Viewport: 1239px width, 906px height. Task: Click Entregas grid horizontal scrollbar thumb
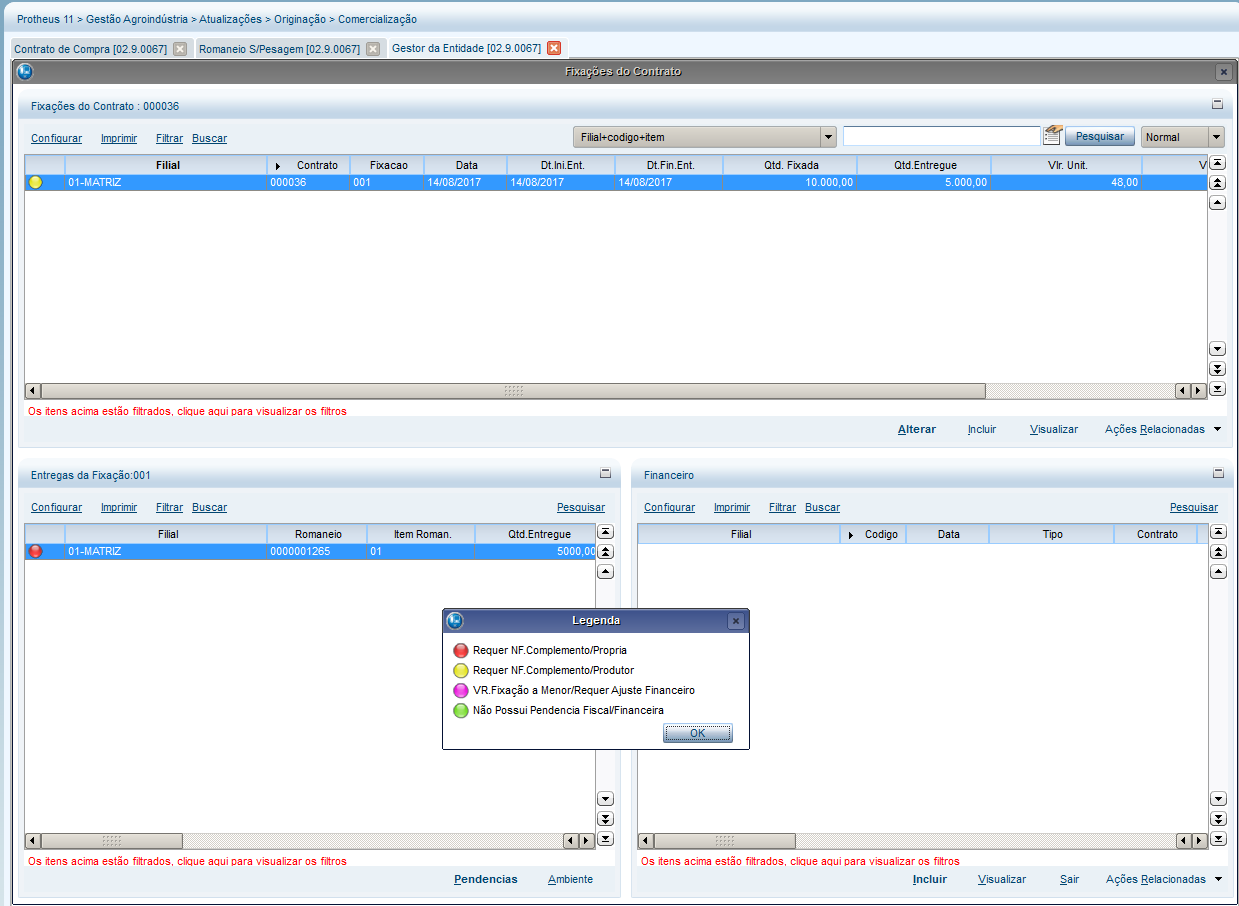[112, 841]
